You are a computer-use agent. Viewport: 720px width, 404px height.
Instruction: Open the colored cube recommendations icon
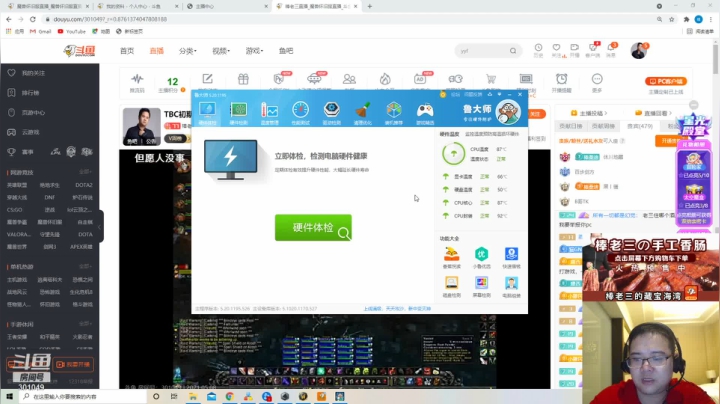coord(394,113)
